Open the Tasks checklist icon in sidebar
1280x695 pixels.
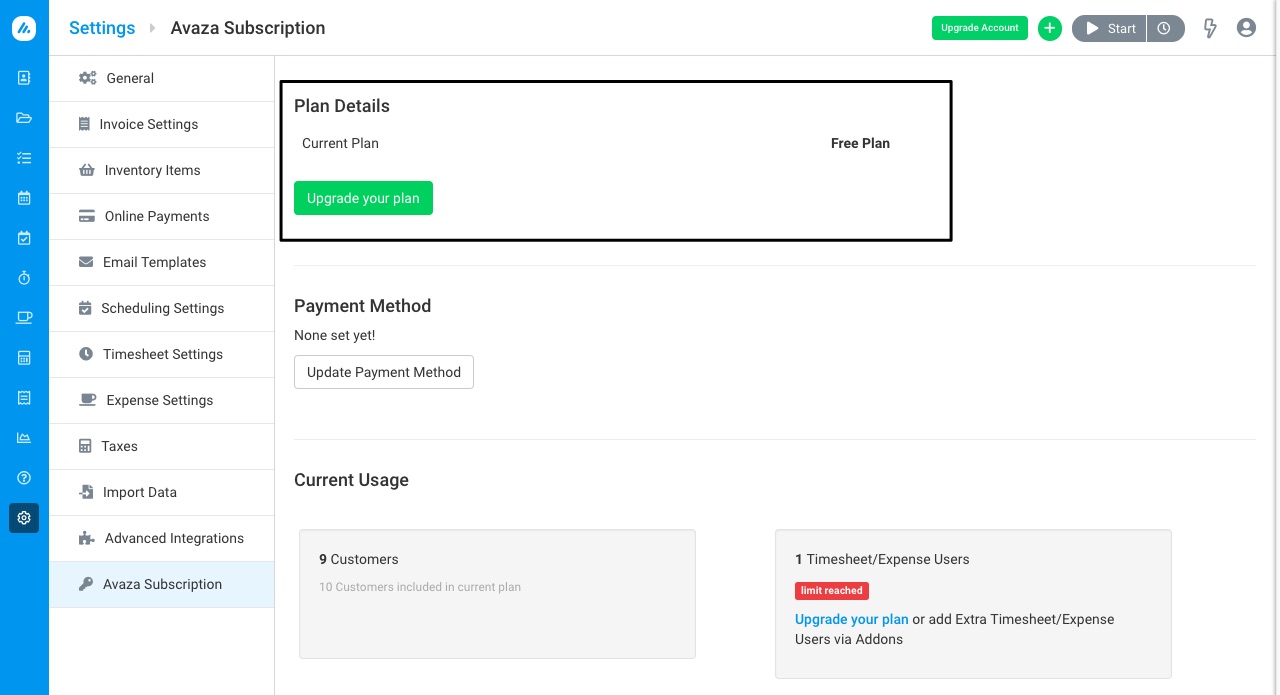pos(24,158)
